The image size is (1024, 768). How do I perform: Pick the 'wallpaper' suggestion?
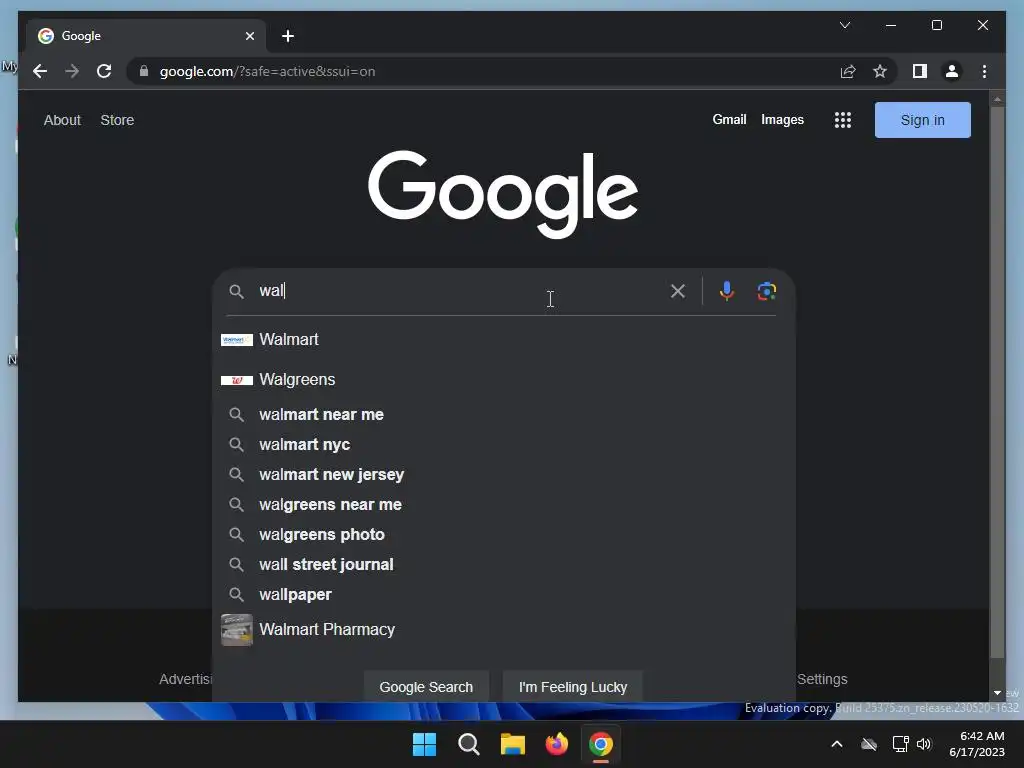(504, 595)
